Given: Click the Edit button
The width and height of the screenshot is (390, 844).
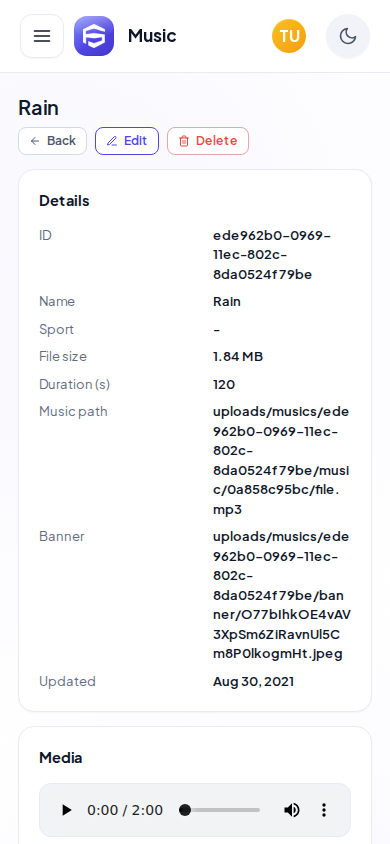Looking at the screenshot, I should (x=127, y=141).
